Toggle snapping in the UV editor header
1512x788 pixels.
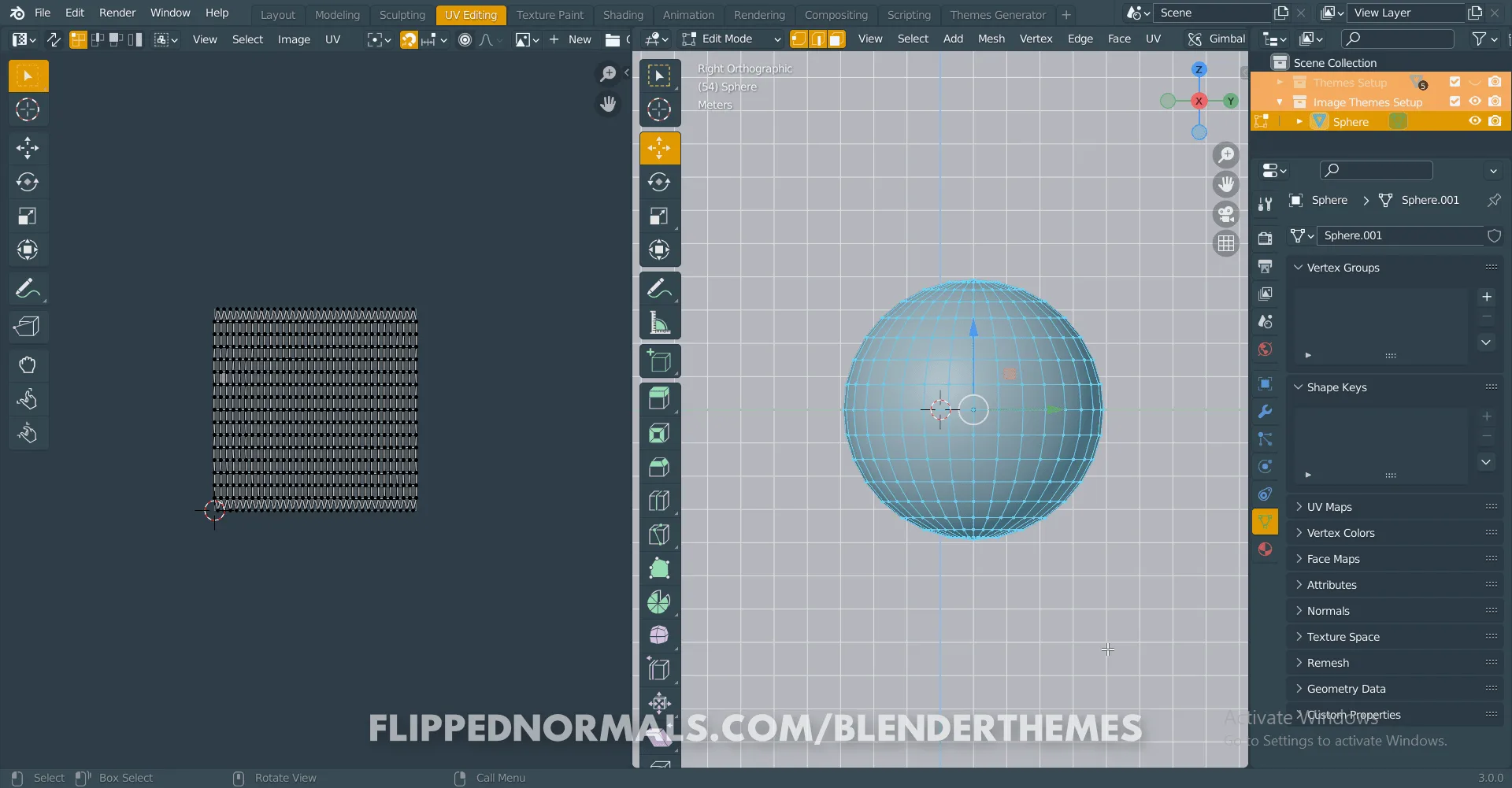(409, 39)
